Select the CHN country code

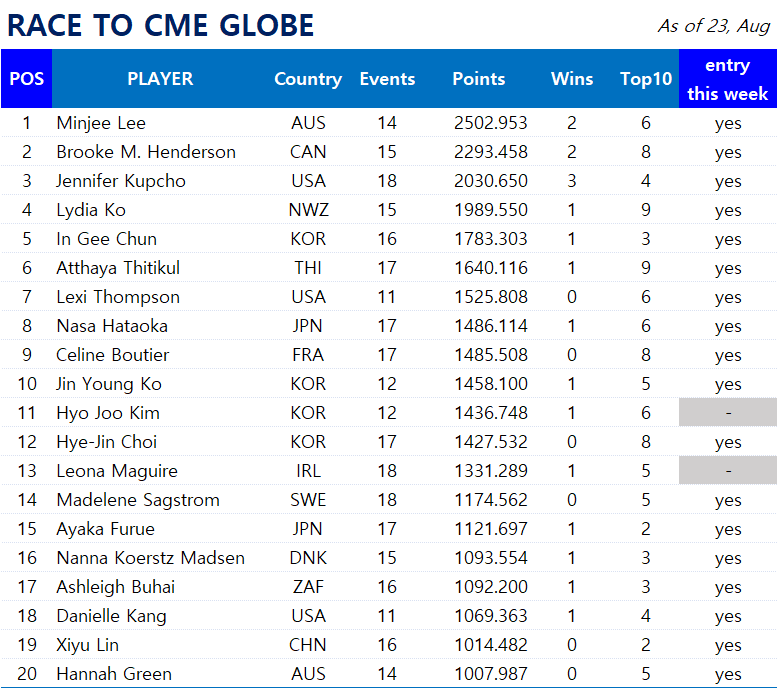(308, 645)
